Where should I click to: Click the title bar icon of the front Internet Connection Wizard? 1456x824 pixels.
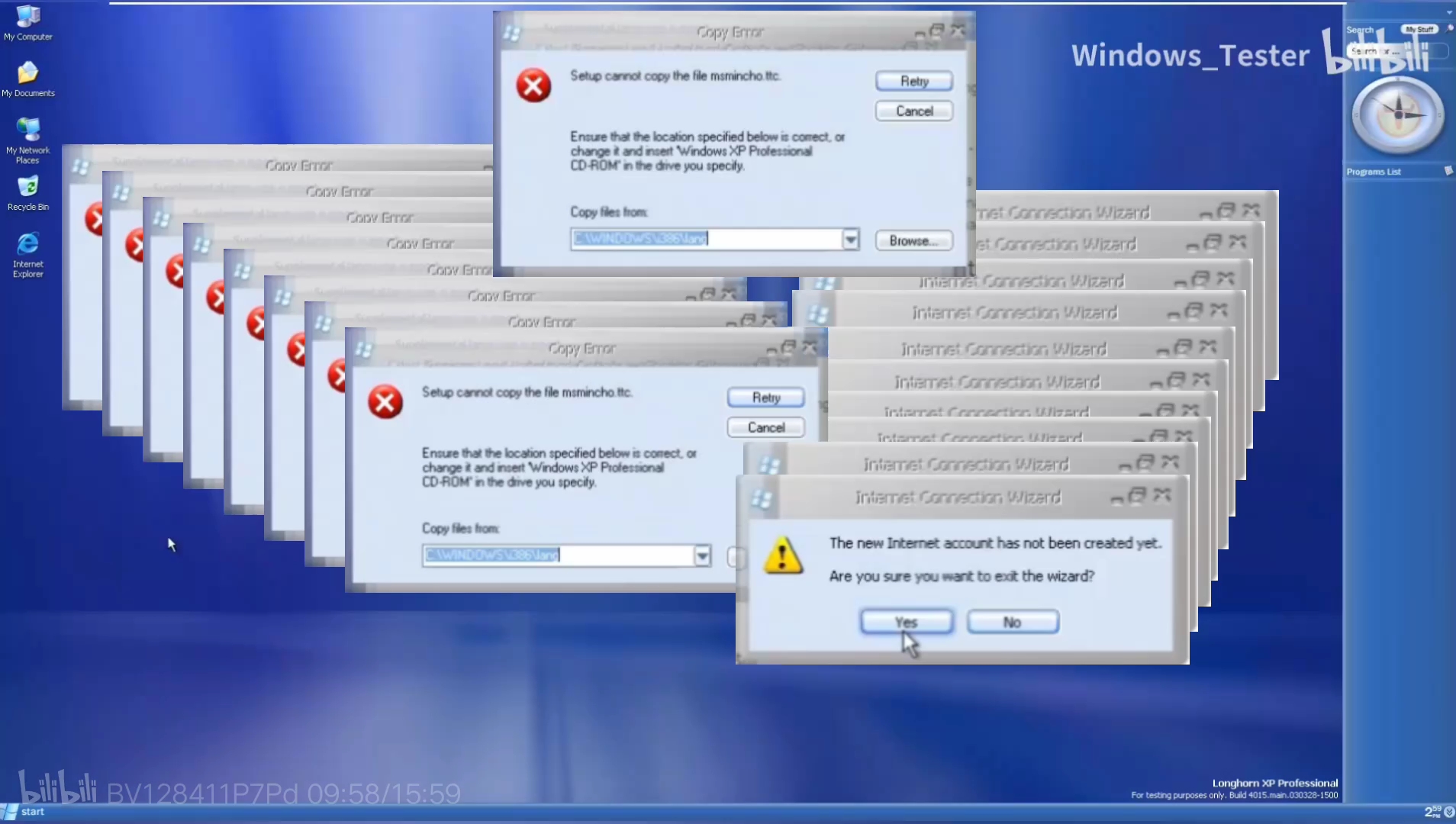[x=761, y=499]
